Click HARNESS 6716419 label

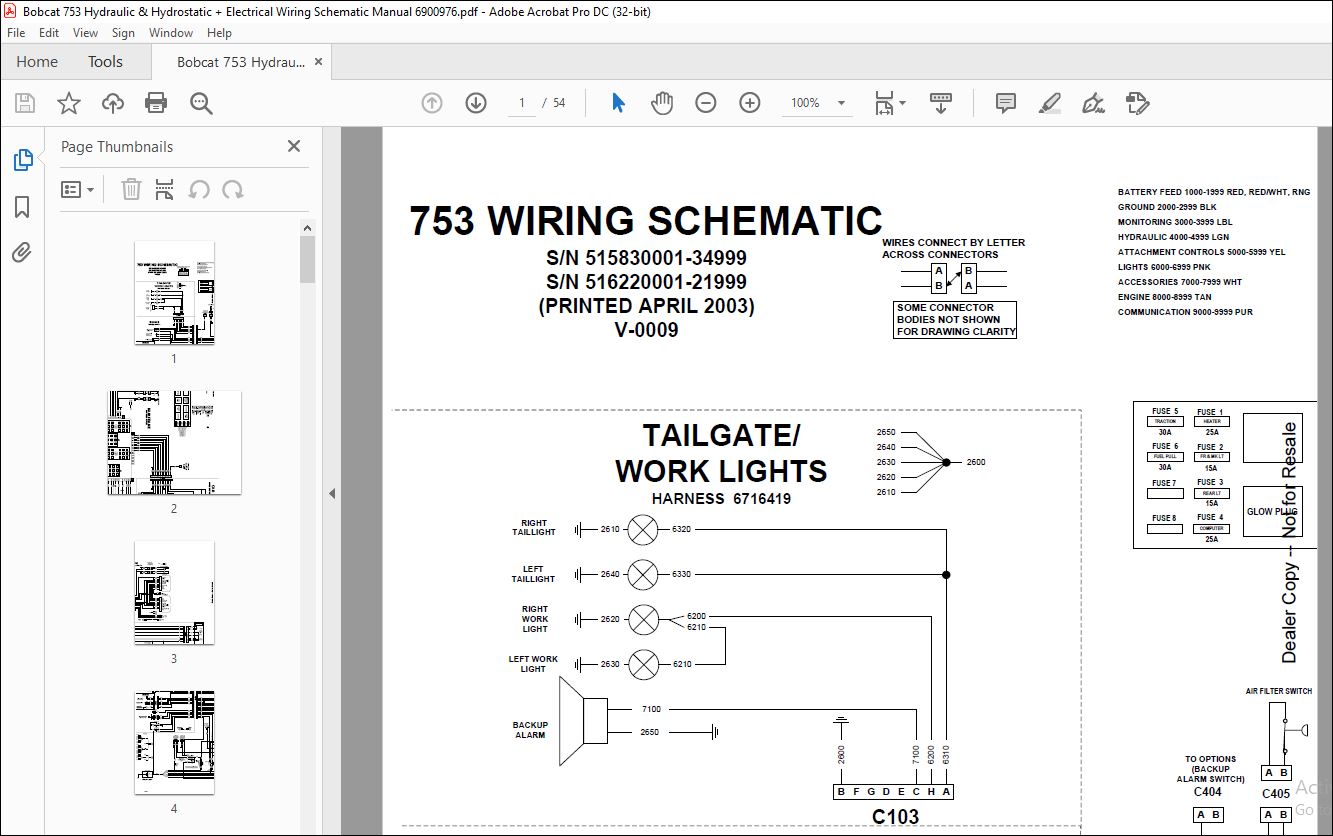point(721,498)
